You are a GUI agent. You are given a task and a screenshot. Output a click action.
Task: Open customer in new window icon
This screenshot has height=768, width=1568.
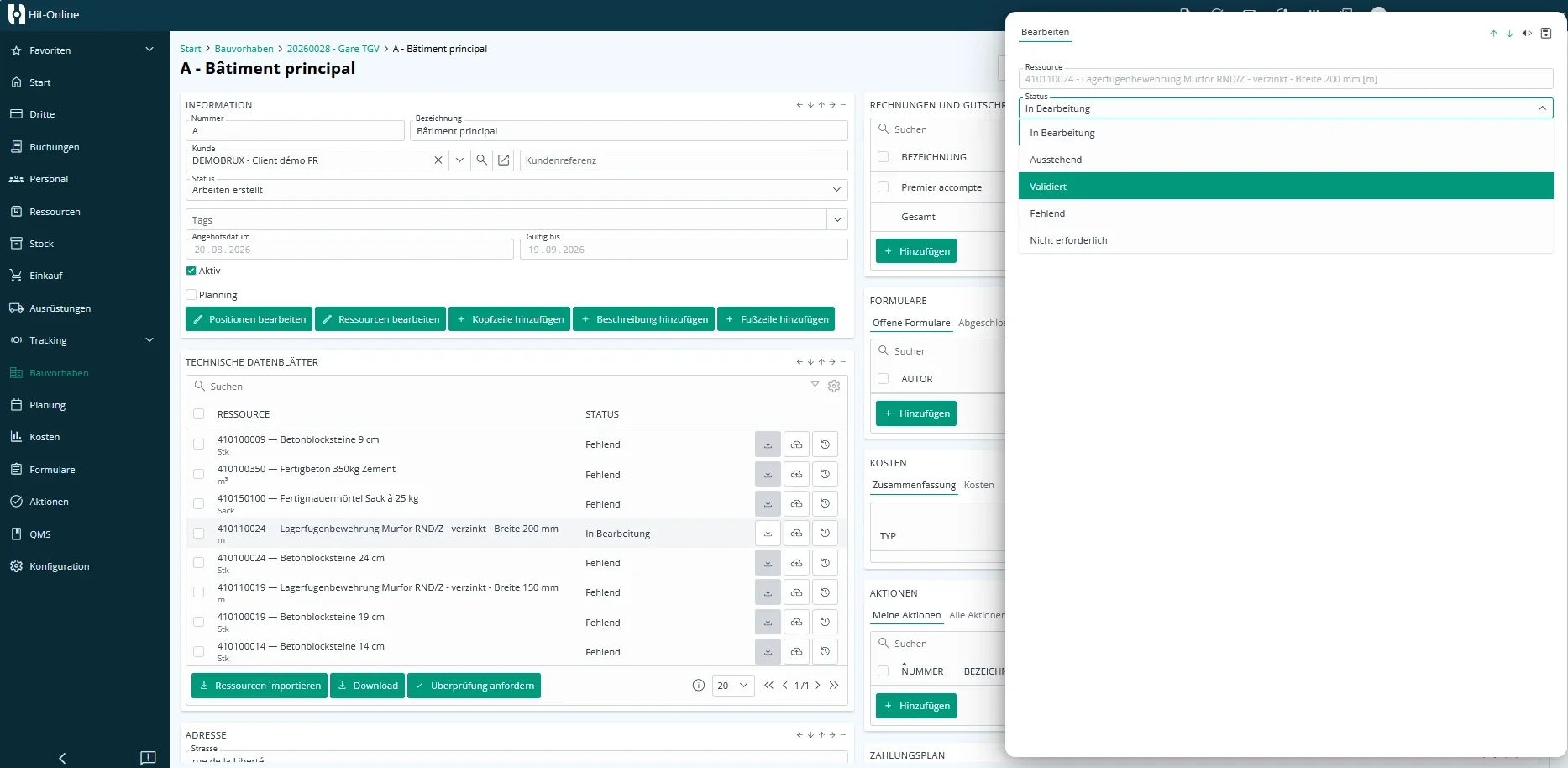tap(503, 160)
